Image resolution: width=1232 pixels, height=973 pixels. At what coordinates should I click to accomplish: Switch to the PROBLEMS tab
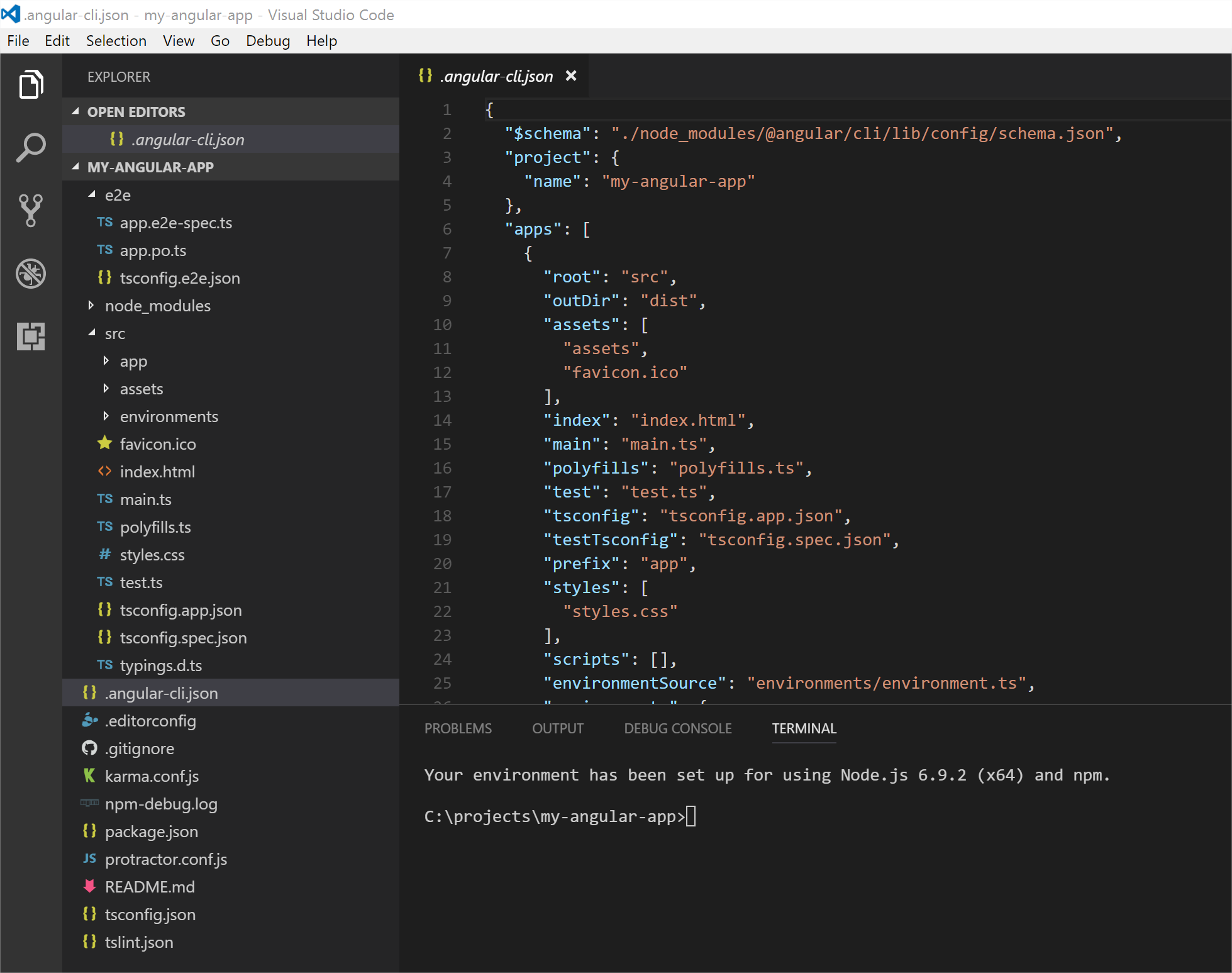pyautogui.click(x=458, y=728)
